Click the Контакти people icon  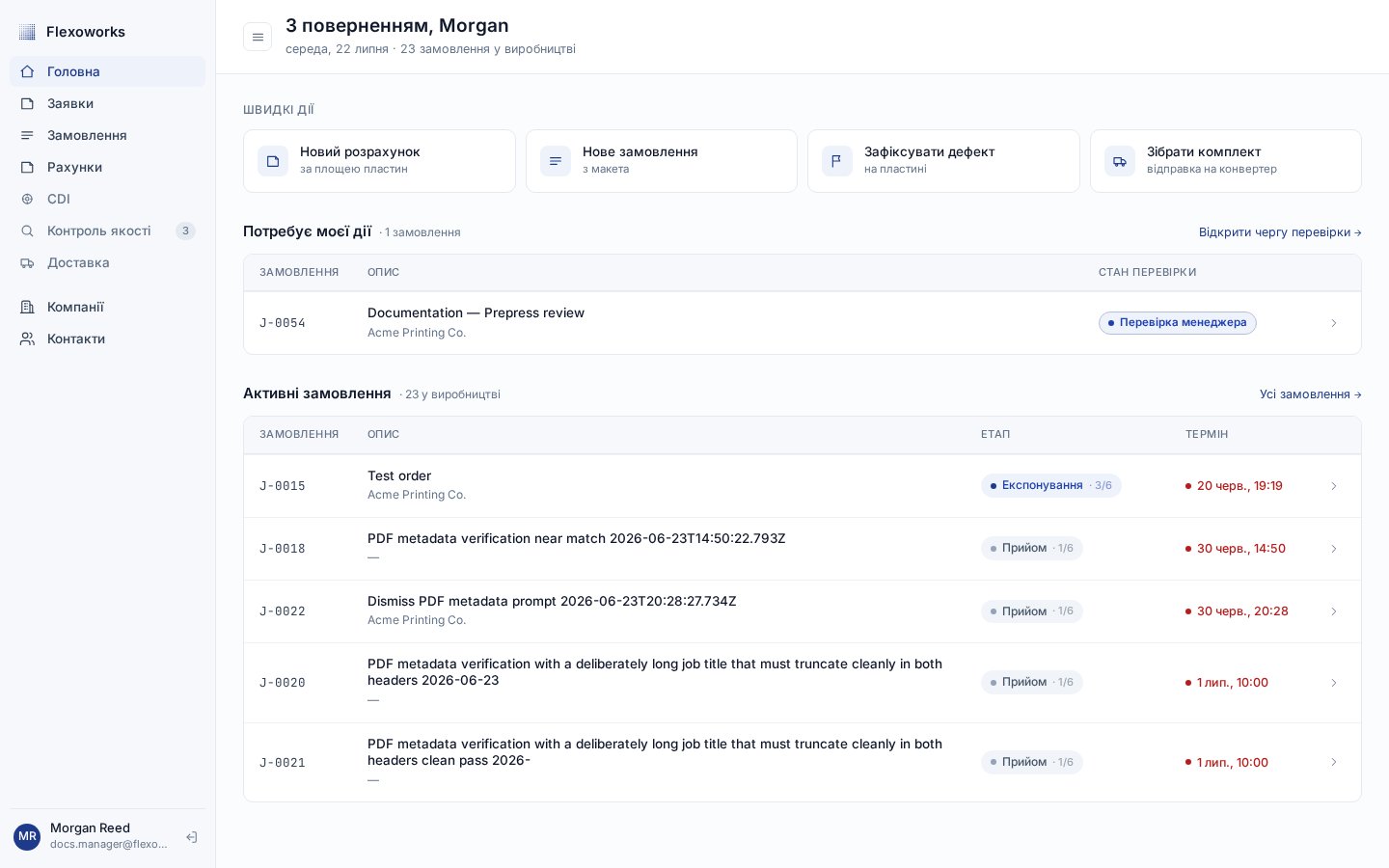point(27,339)
